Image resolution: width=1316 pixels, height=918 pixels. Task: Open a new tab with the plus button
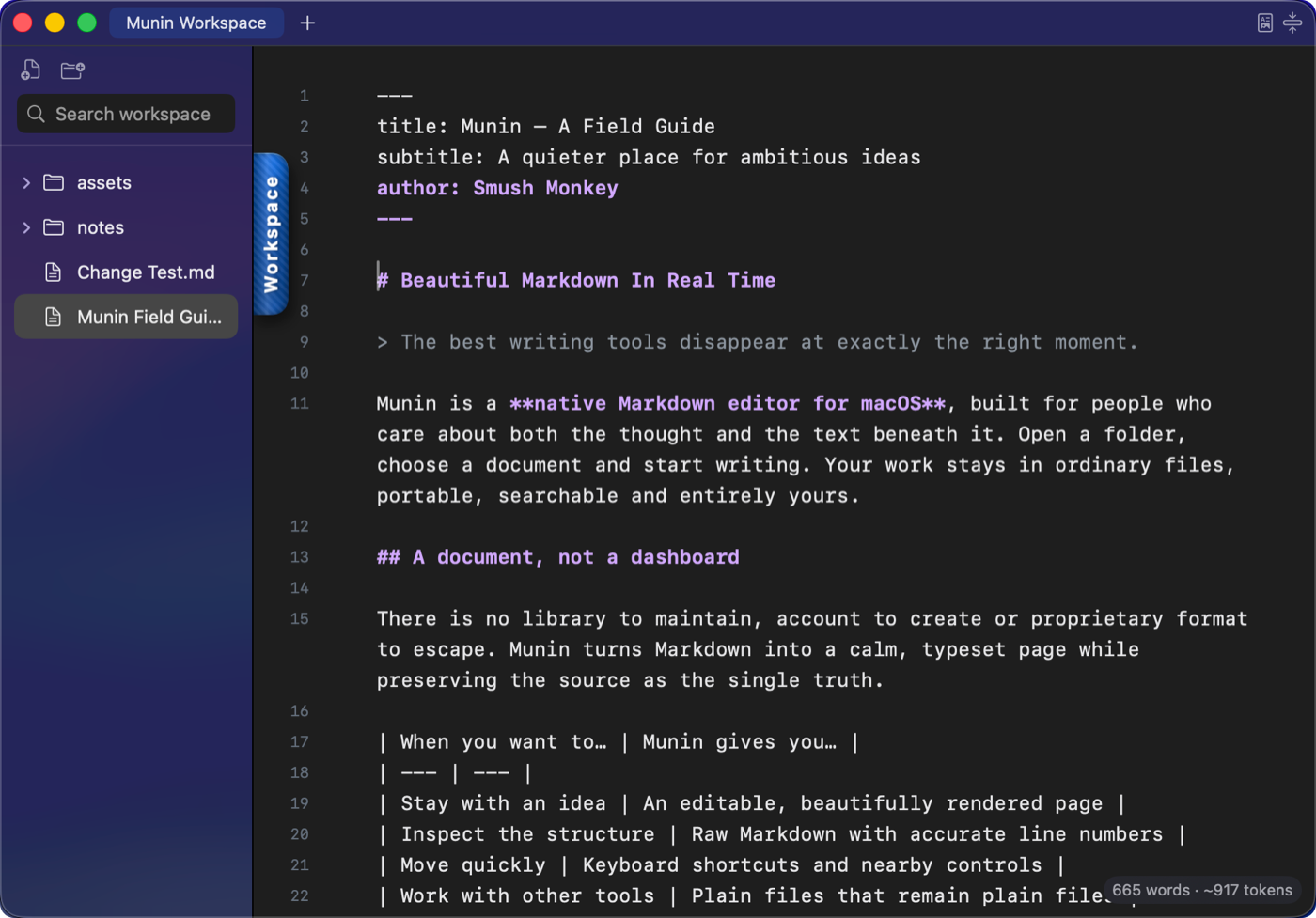(307, 23)
